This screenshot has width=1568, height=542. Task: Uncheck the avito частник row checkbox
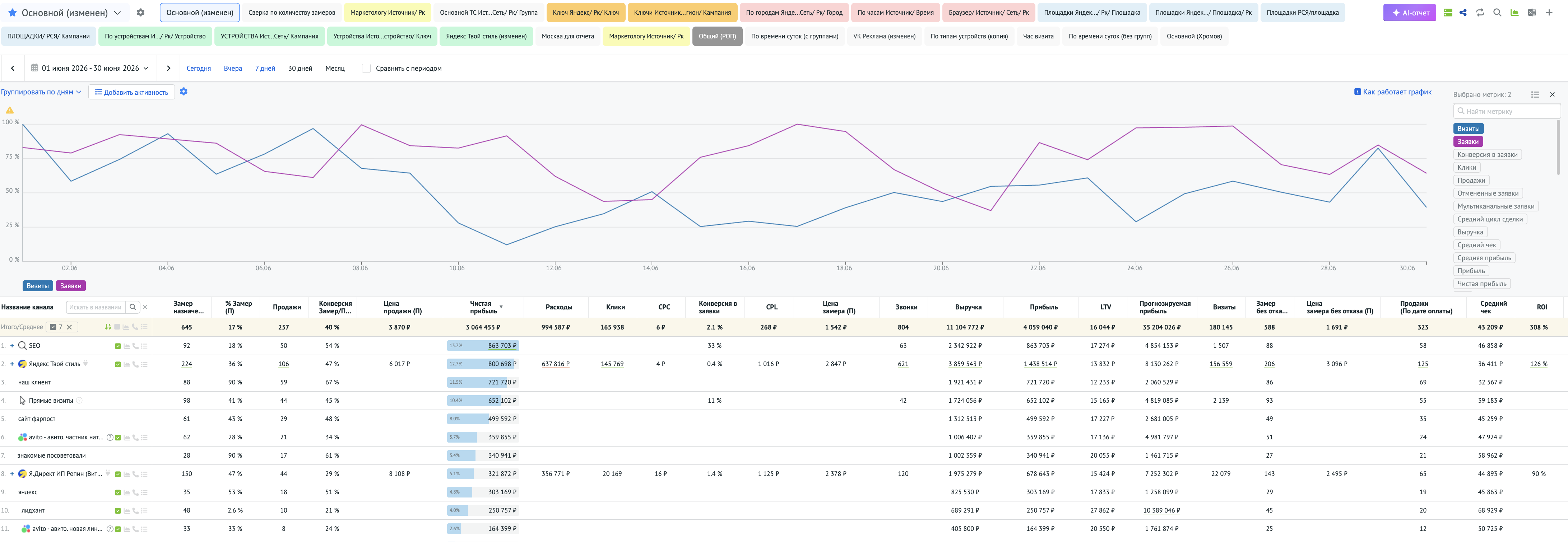click(x=118, y=438)
